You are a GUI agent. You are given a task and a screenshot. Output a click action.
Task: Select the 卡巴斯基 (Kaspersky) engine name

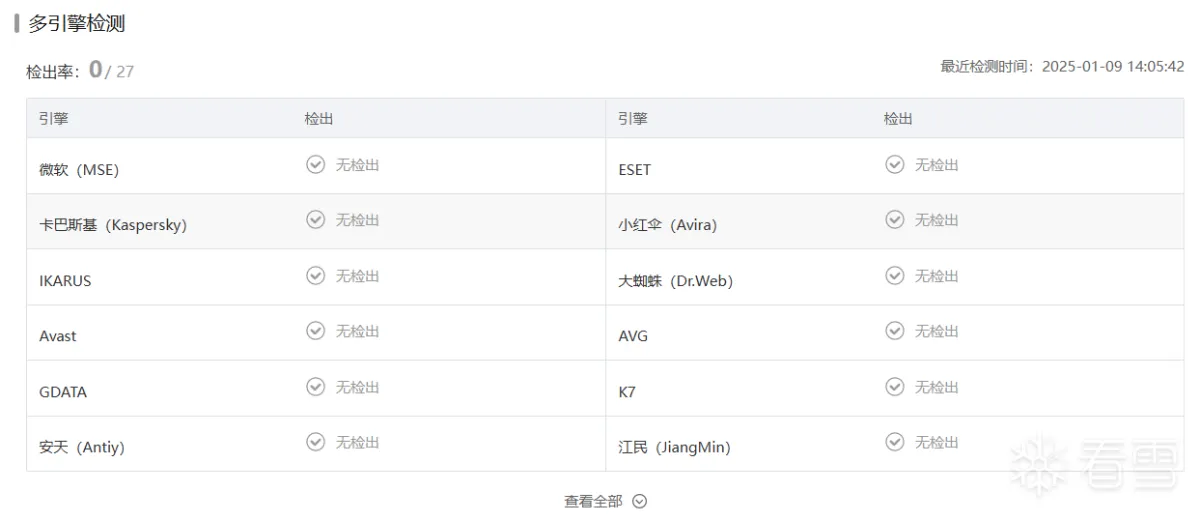point(113,225)
